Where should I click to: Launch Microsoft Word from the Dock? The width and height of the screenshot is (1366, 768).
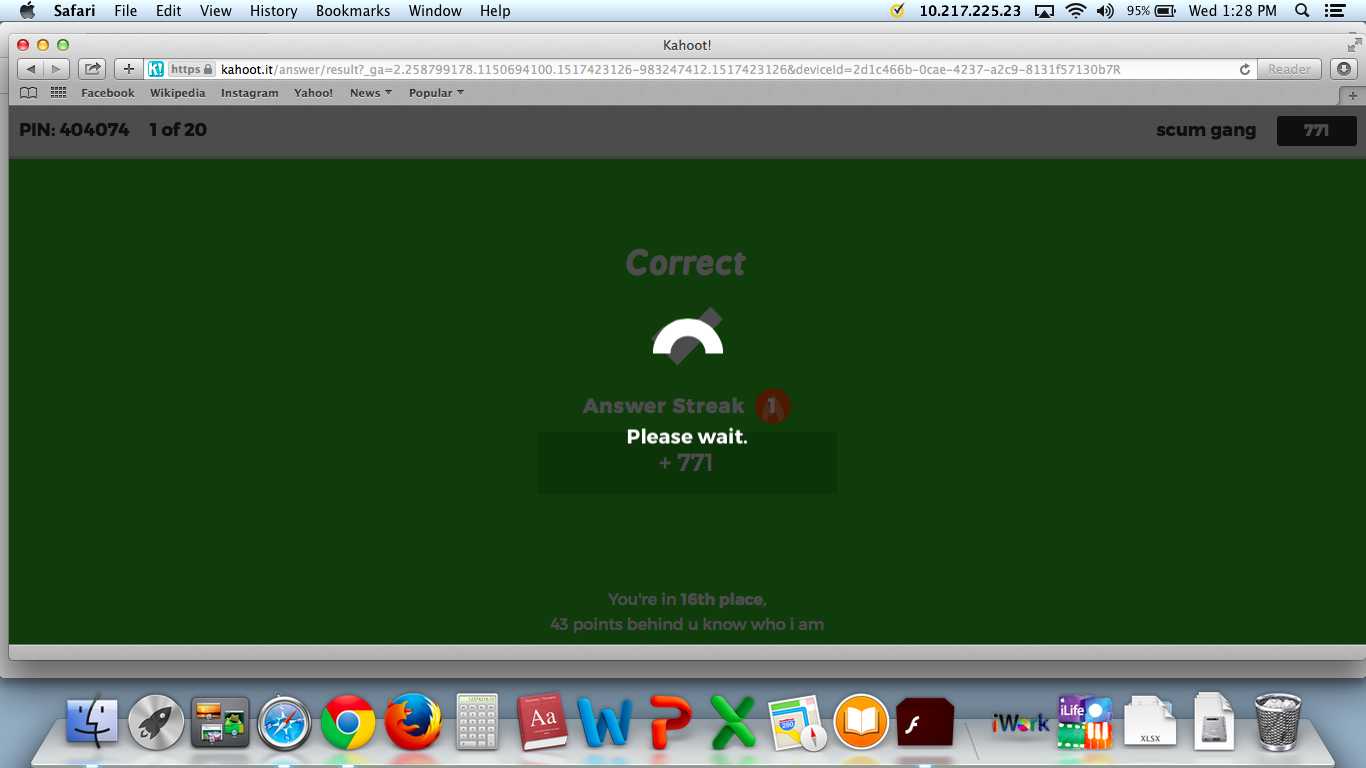pos(605,722)
